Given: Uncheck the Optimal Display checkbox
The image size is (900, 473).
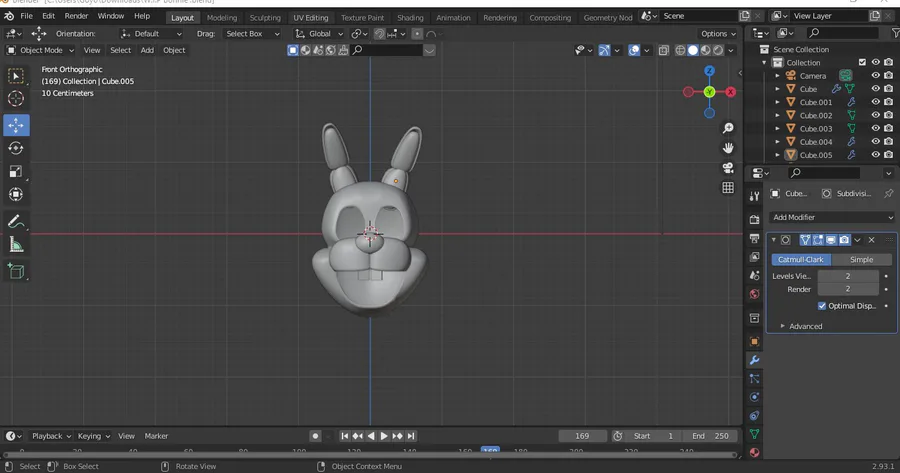Looking at the screenshot, I should click(x=822, y=306).
